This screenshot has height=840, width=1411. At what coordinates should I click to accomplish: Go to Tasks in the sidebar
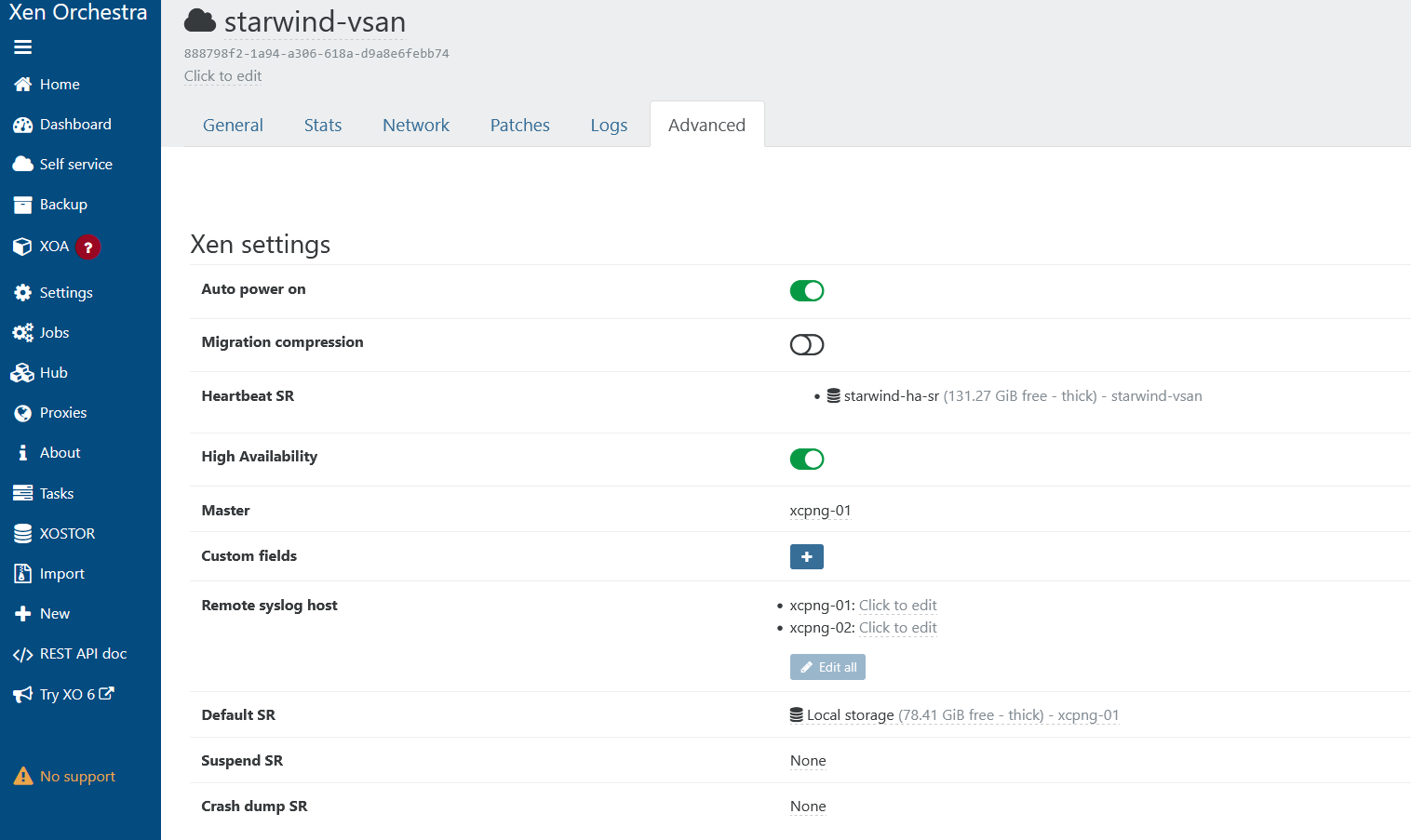(x=57, y=494)
